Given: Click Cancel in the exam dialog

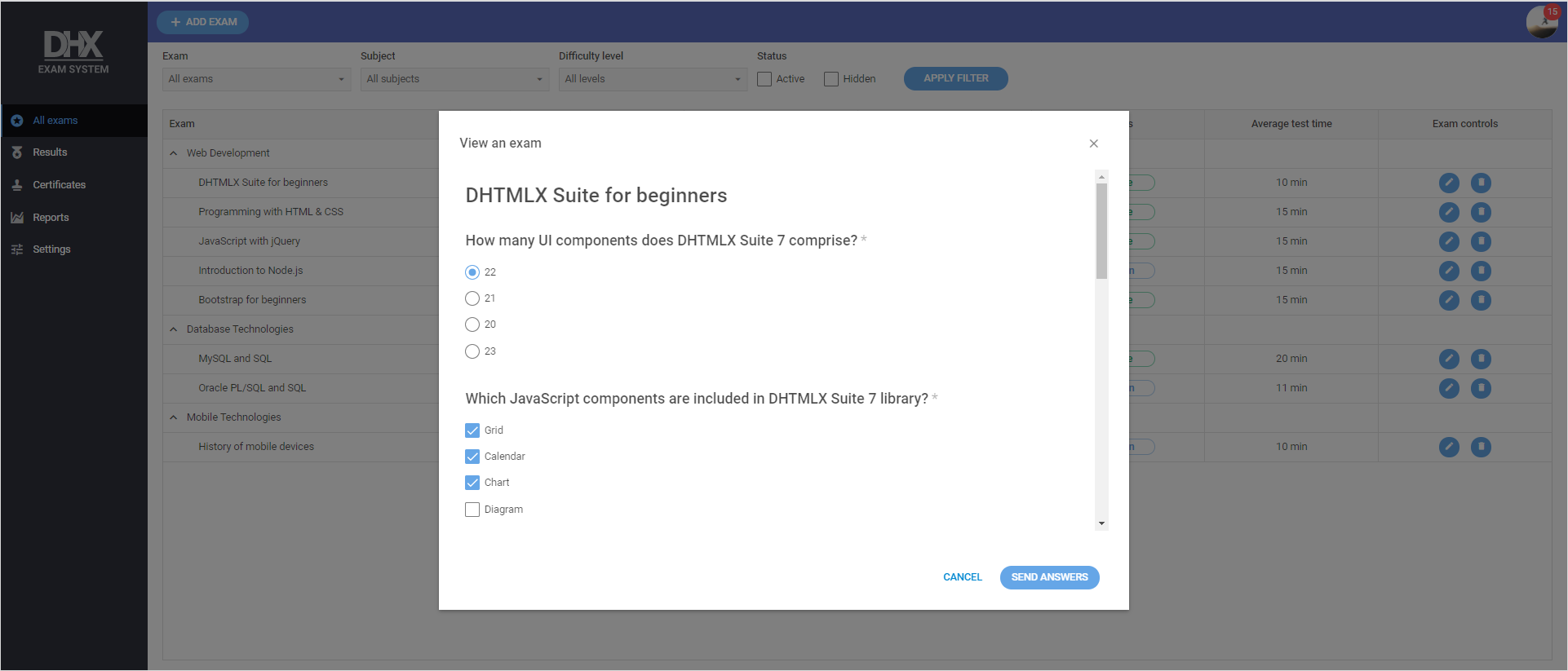Looking at the screenshot, I should point(963,577).
